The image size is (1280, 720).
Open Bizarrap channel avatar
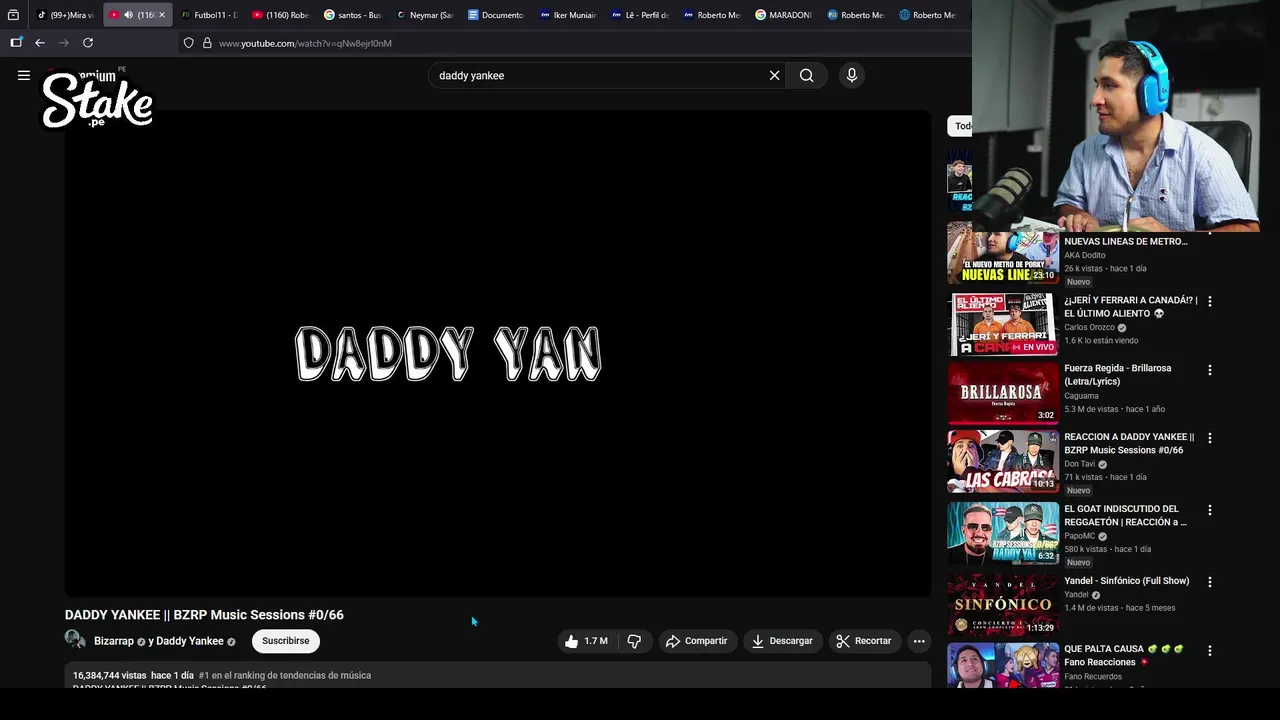pos(75,640)
